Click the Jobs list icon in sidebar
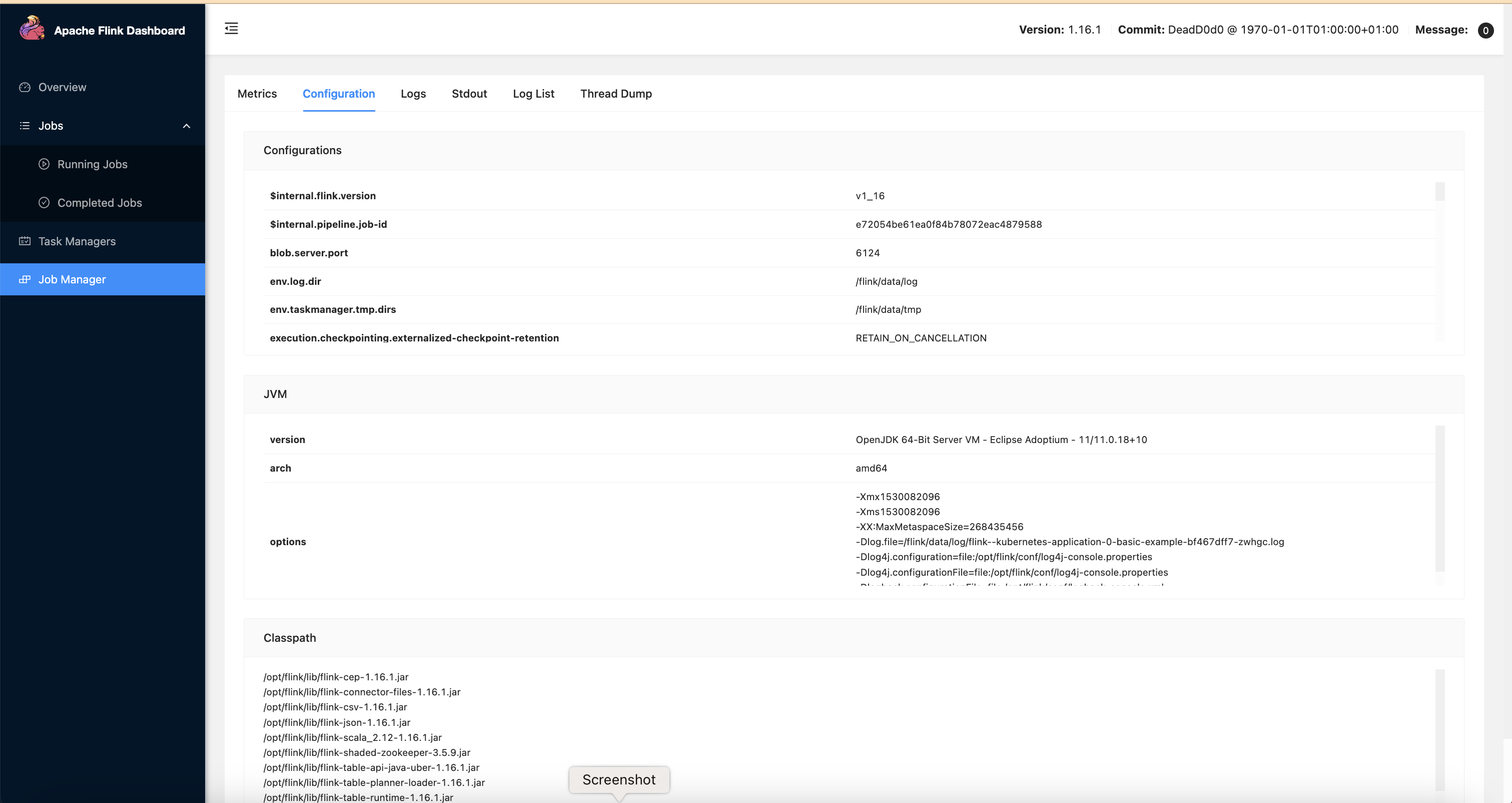Image resolution: width=1512 pixels, height=803 pixels. [24, 126]
